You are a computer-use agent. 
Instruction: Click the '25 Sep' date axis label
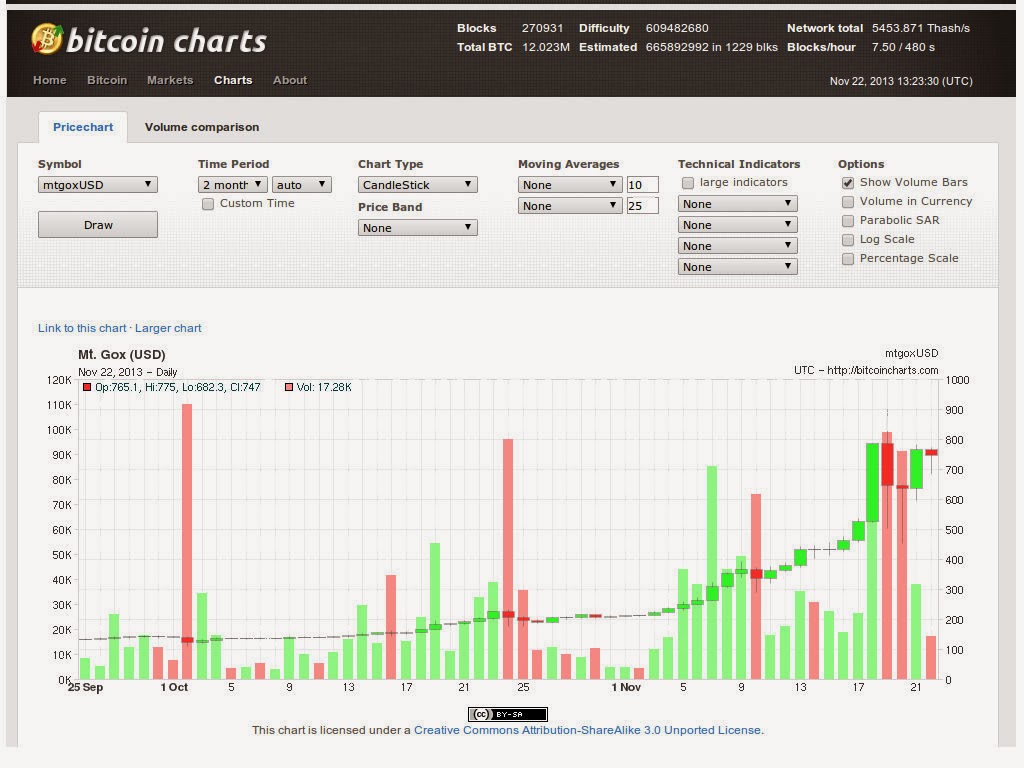pyautogui.click(x=85, y=687)
